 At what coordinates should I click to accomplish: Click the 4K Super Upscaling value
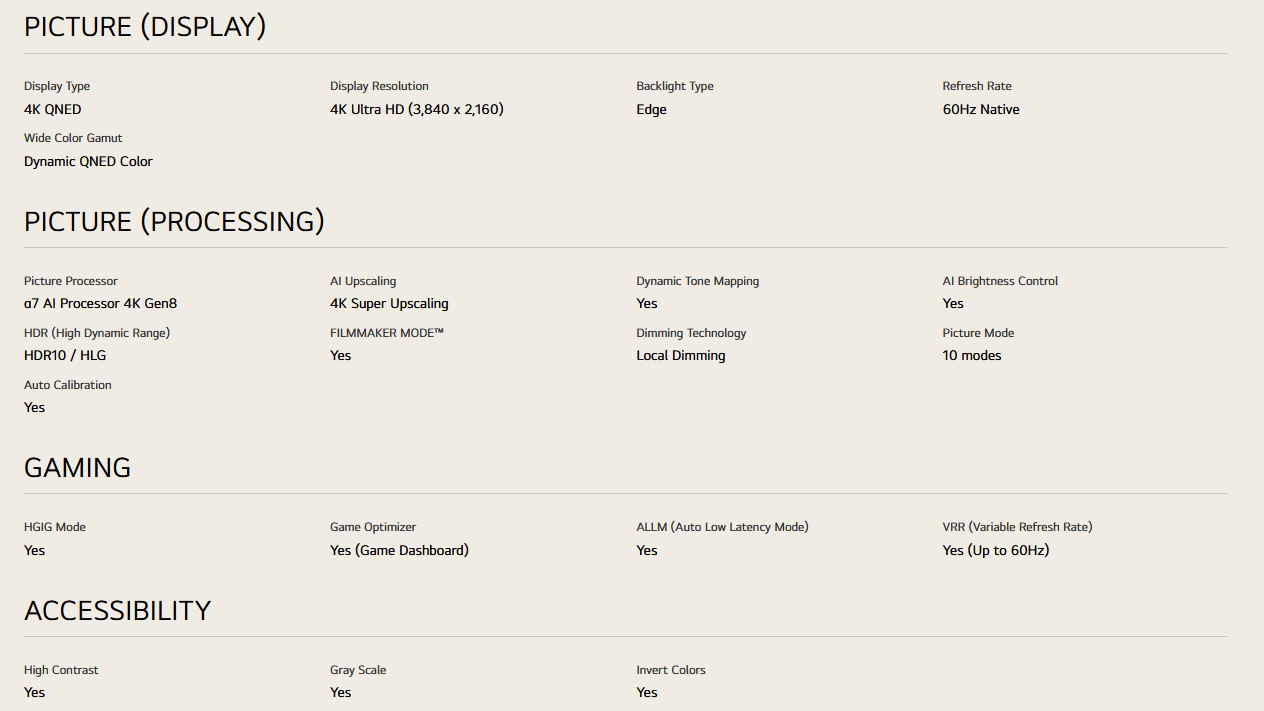point(389,303)
